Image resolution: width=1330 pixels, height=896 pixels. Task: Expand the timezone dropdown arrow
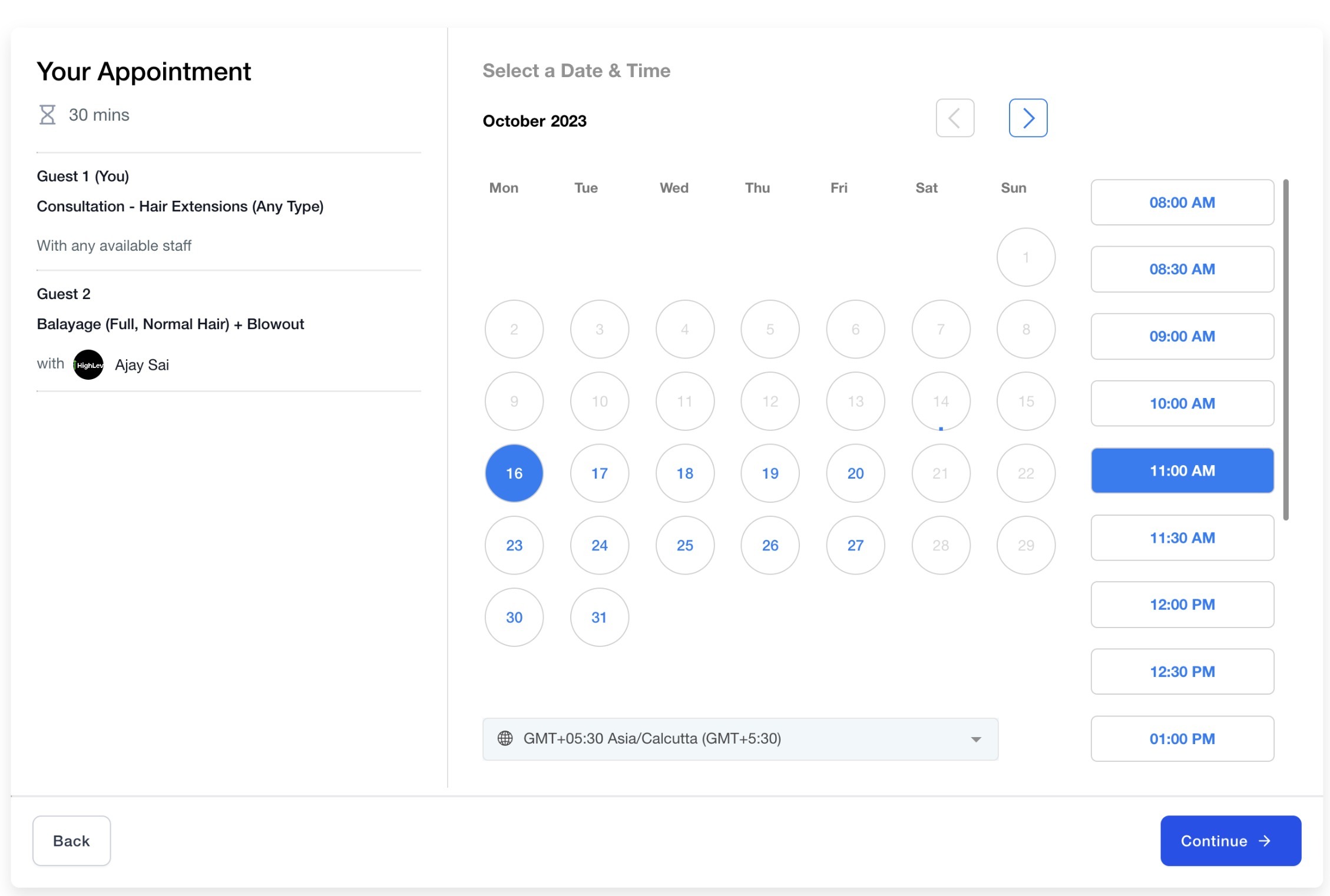tap(975, 739)
